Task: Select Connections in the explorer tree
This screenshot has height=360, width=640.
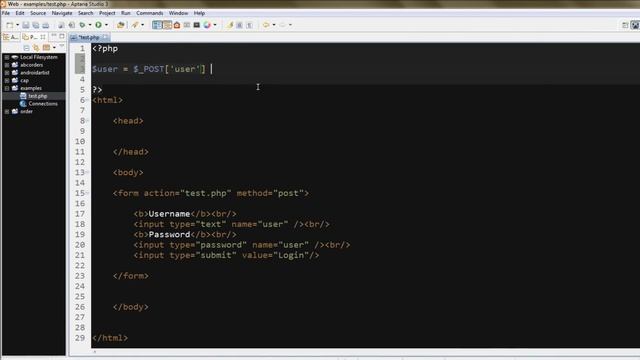Action: 43,104
